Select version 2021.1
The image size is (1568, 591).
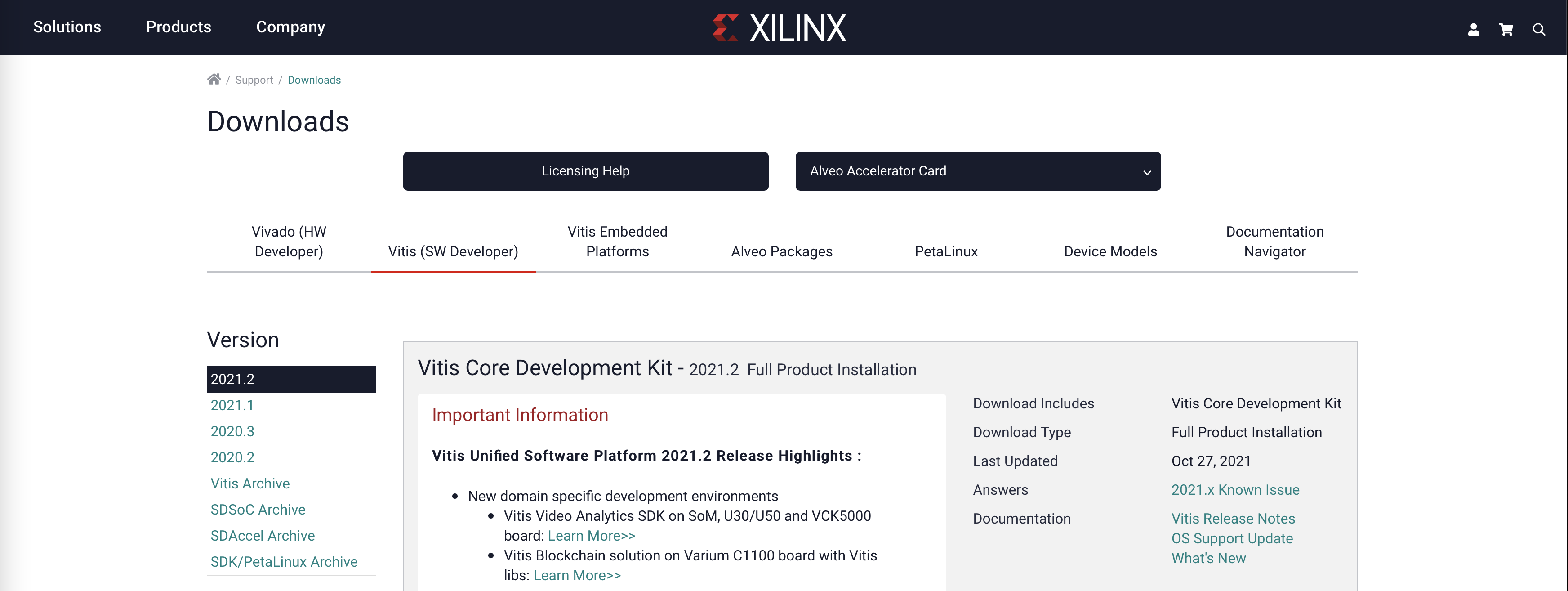pos(232,405)
